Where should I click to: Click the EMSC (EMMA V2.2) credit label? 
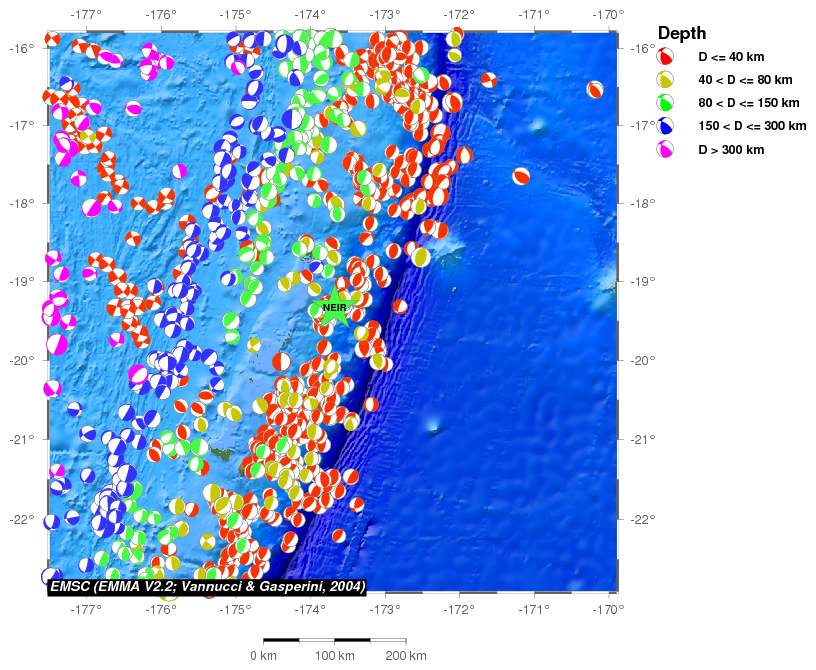tap(207, 586)
